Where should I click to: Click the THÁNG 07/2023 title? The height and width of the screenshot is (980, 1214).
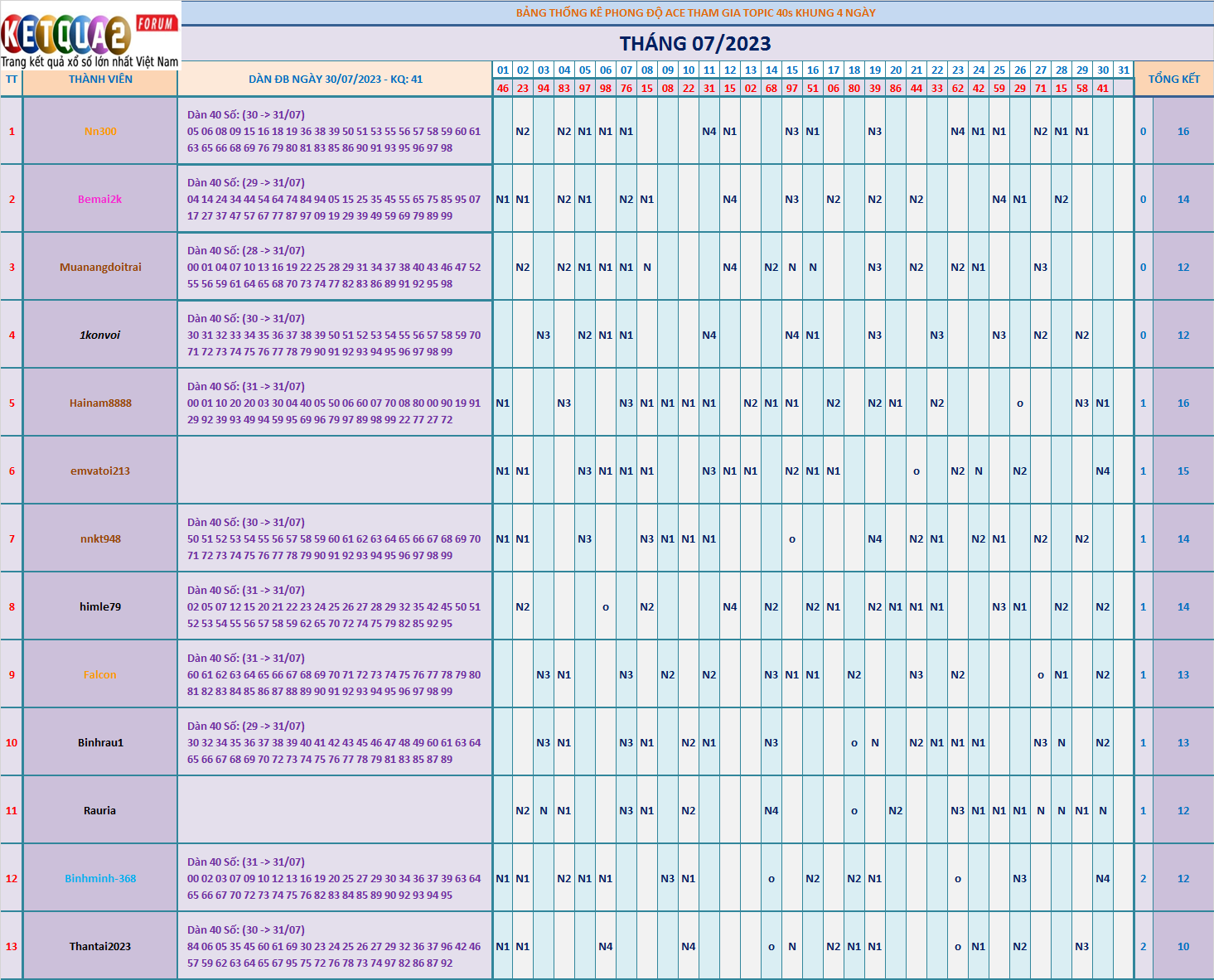(x=695, y=44)
